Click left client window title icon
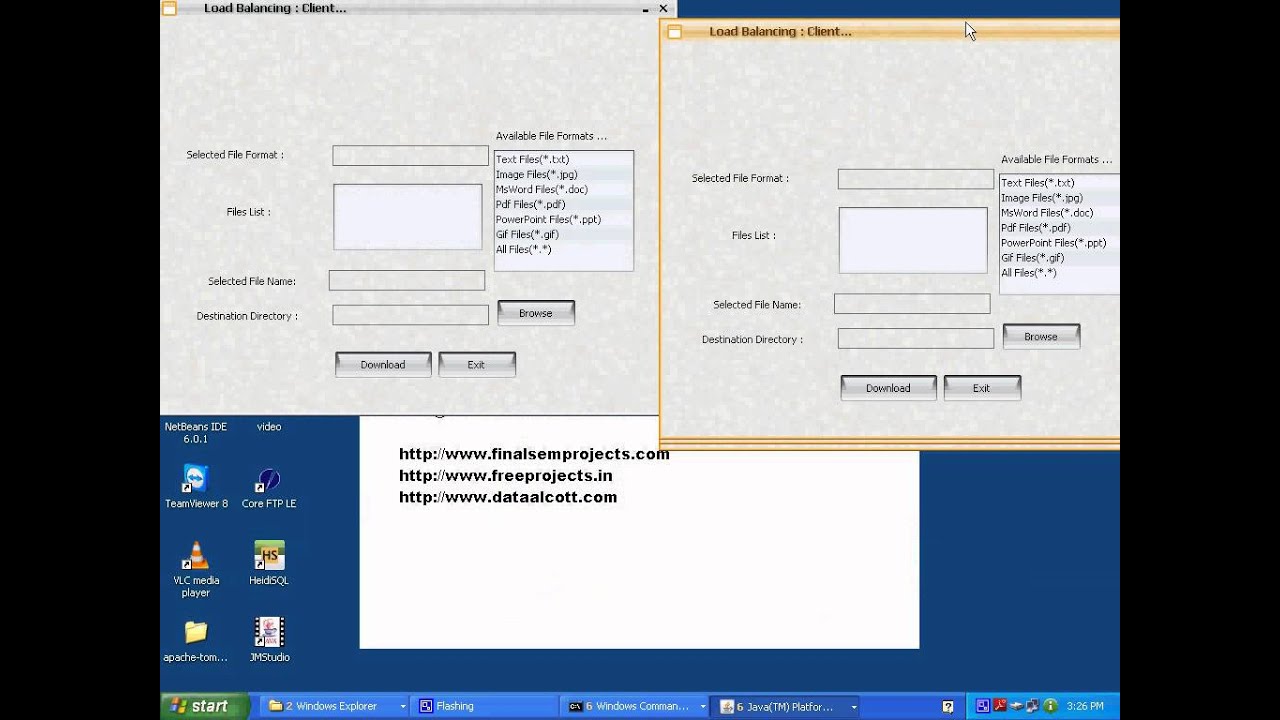The height and width of the screenshot is (720, 1280). tap(169, 8)
